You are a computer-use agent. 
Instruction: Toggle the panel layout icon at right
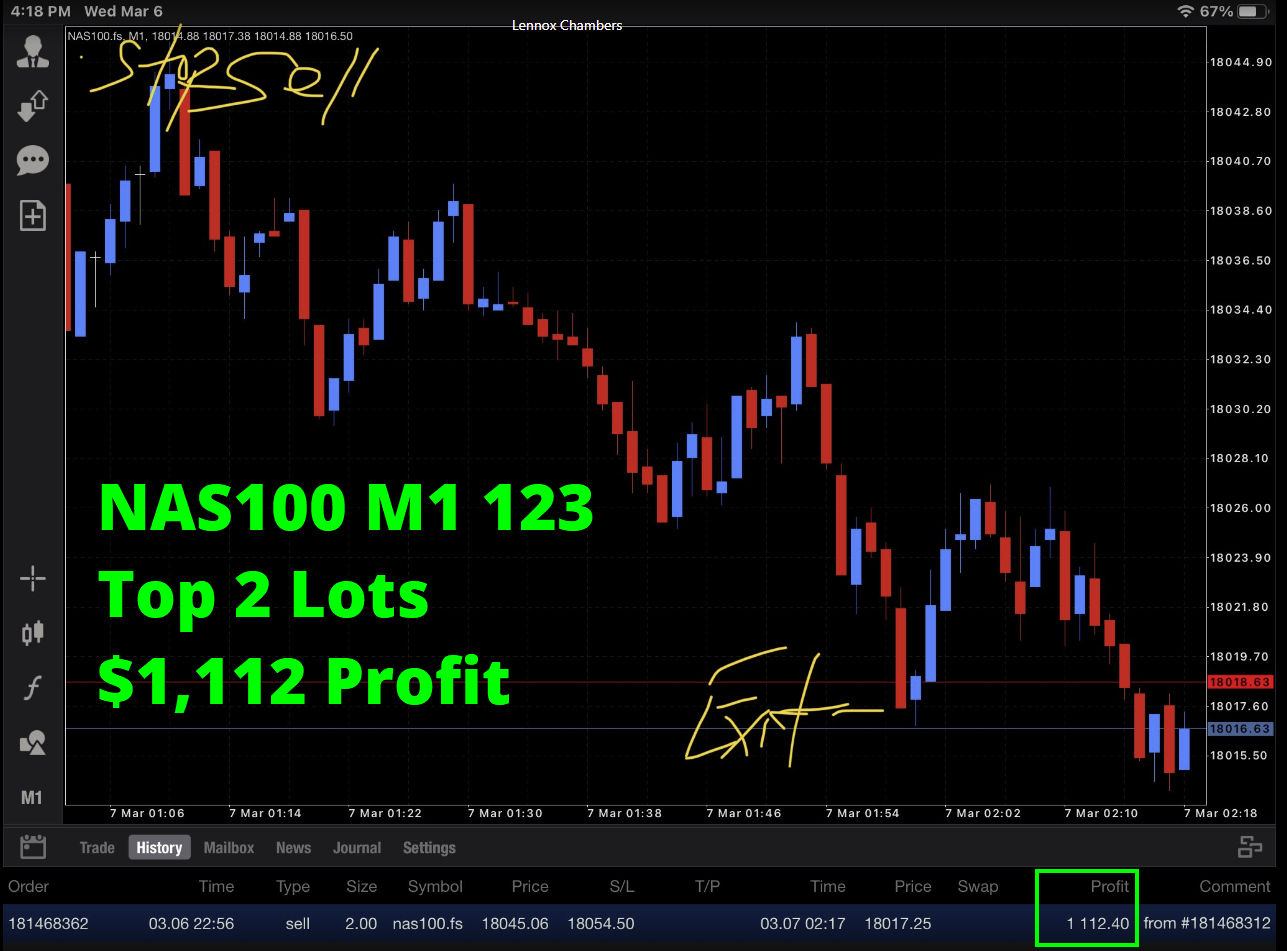click(x=1250, y=847)
